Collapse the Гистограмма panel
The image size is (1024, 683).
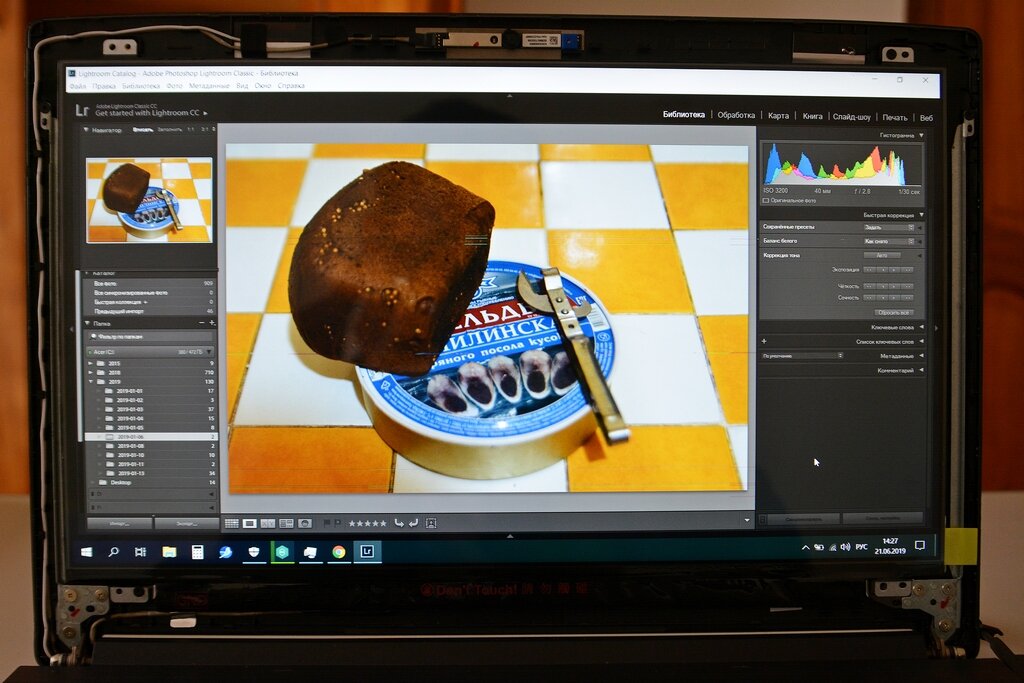coord(921,135)
